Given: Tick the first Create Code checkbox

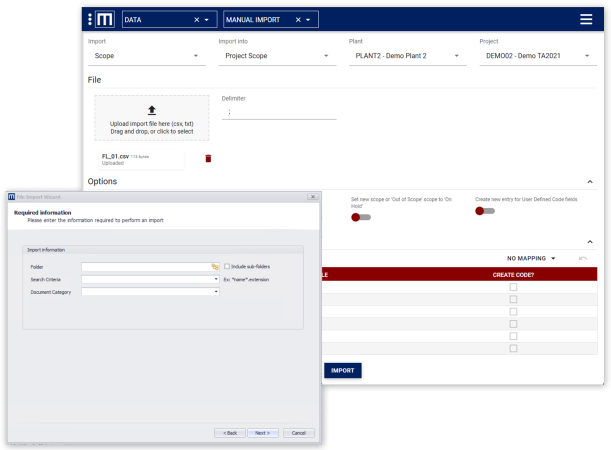Looking at the screenshot, I should click(513, 287).
